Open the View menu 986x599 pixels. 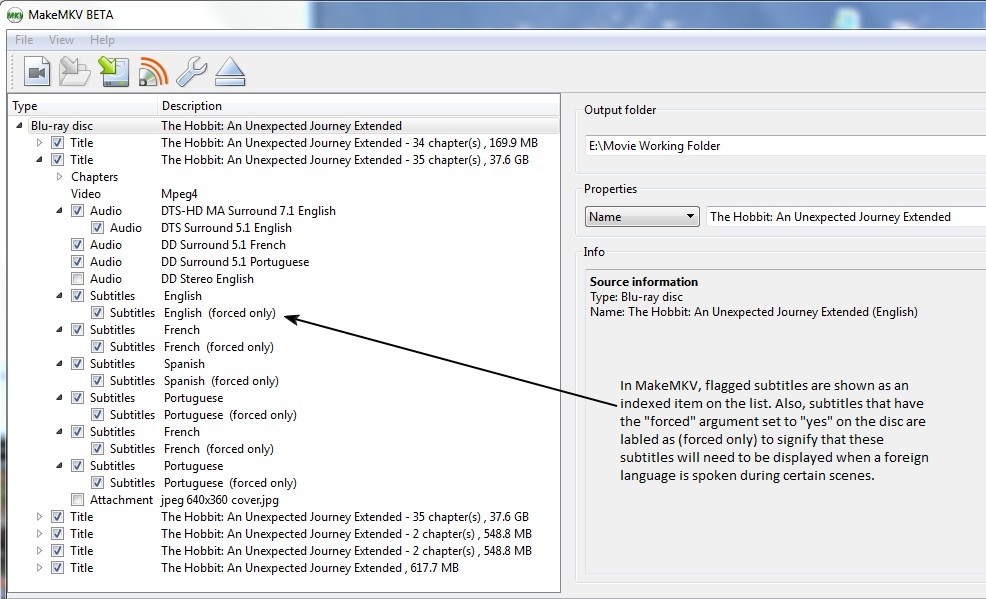point(62,40)
